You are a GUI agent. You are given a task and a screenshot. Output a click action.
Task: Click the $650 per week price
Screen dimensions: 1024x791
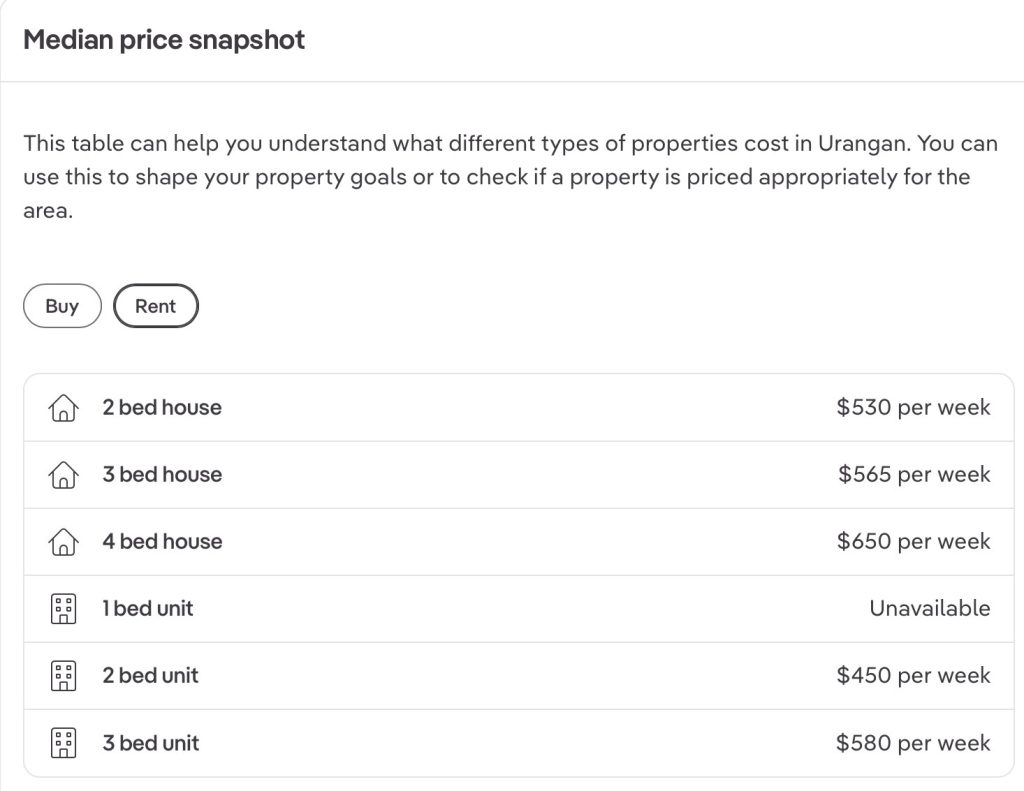pos(913,542)
